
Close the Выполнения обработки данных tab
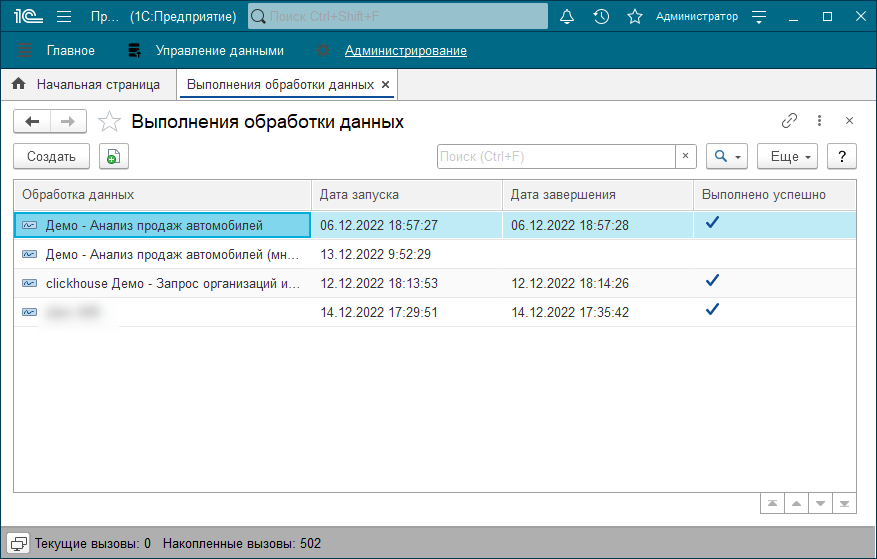[385, 84]
